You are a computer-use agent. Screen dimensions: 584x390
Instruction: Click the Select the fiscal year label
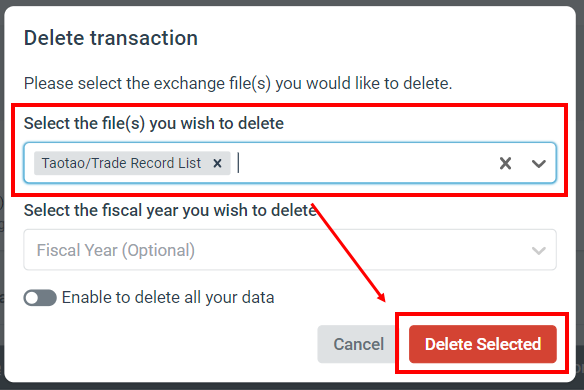171,210
